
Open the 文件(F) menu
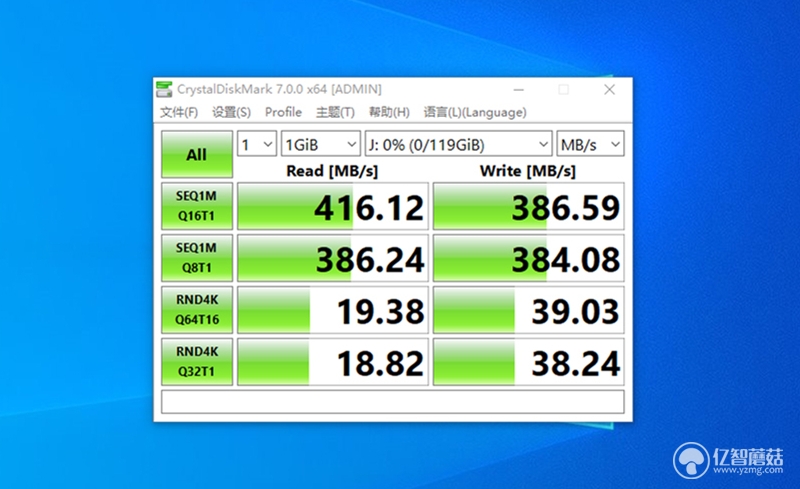coord(179,112)
